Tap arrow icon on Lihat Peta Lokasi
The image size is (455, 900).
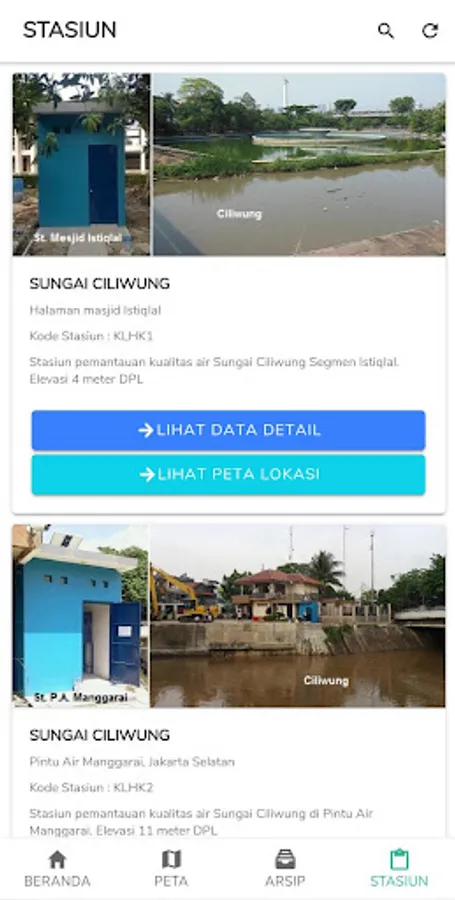pos(147,475)
